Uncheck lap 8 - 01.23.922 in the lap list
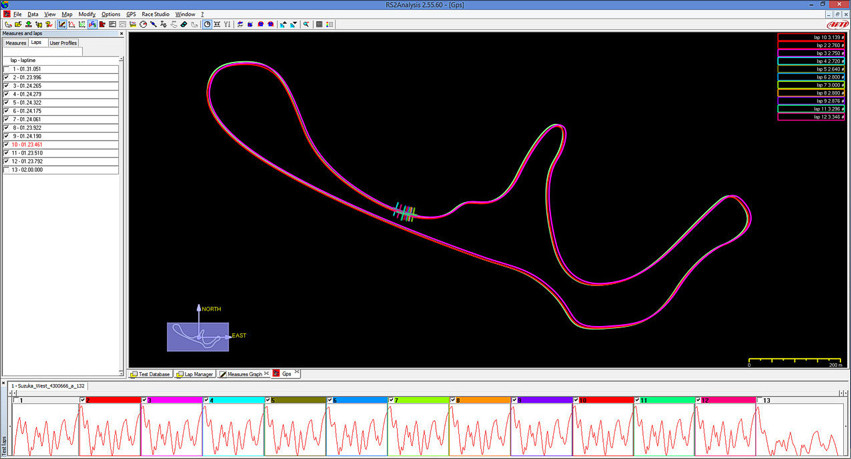 click(7, 128)
